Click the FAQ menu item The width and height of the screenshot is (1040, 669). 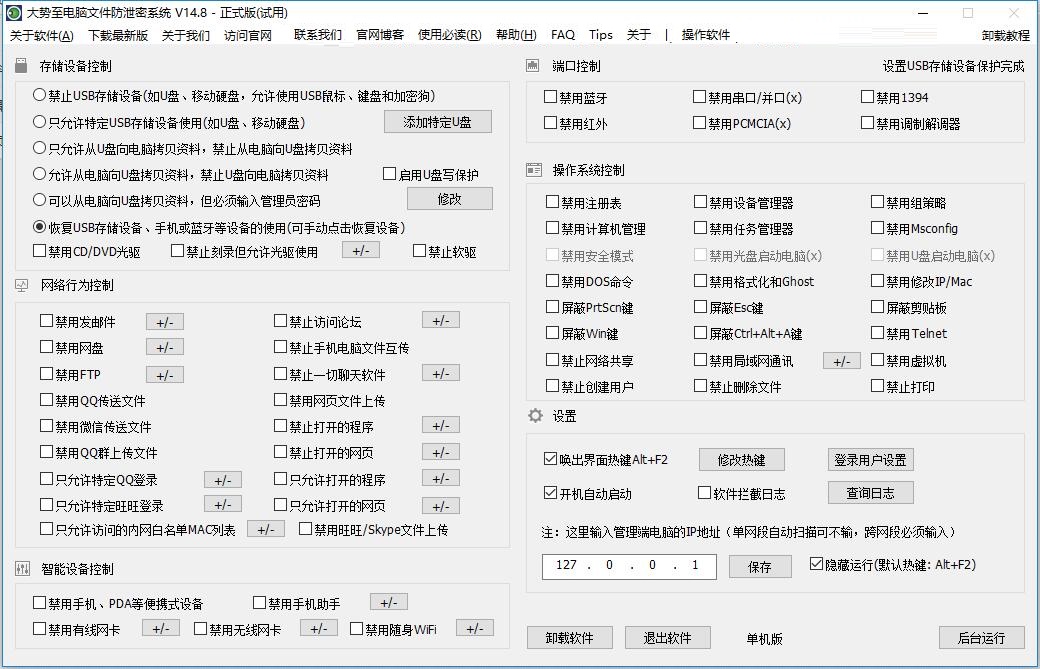(562, 35)
